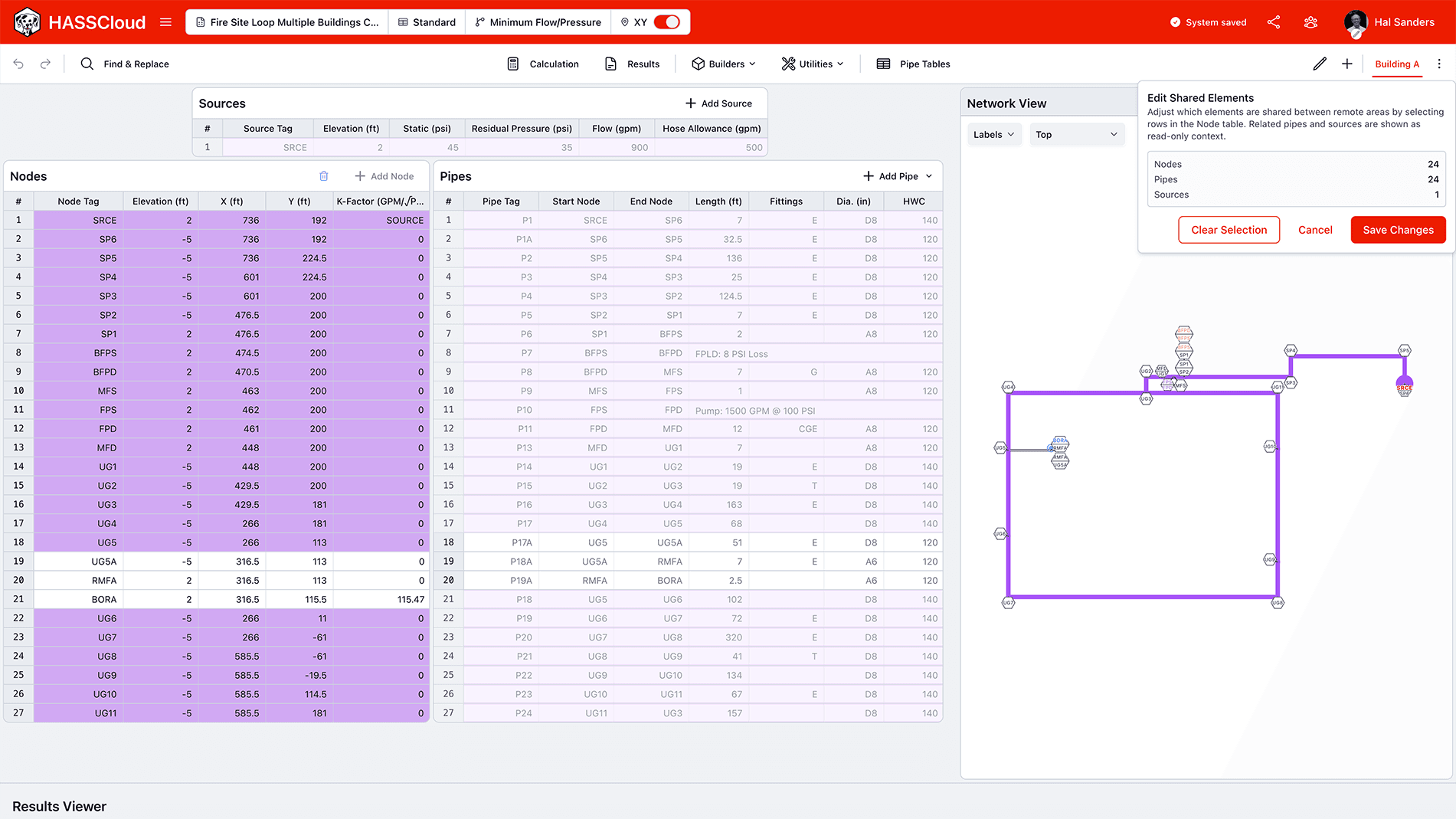
Task: Click the Hal Sanders profile avatar
Action: [1356, 22]
